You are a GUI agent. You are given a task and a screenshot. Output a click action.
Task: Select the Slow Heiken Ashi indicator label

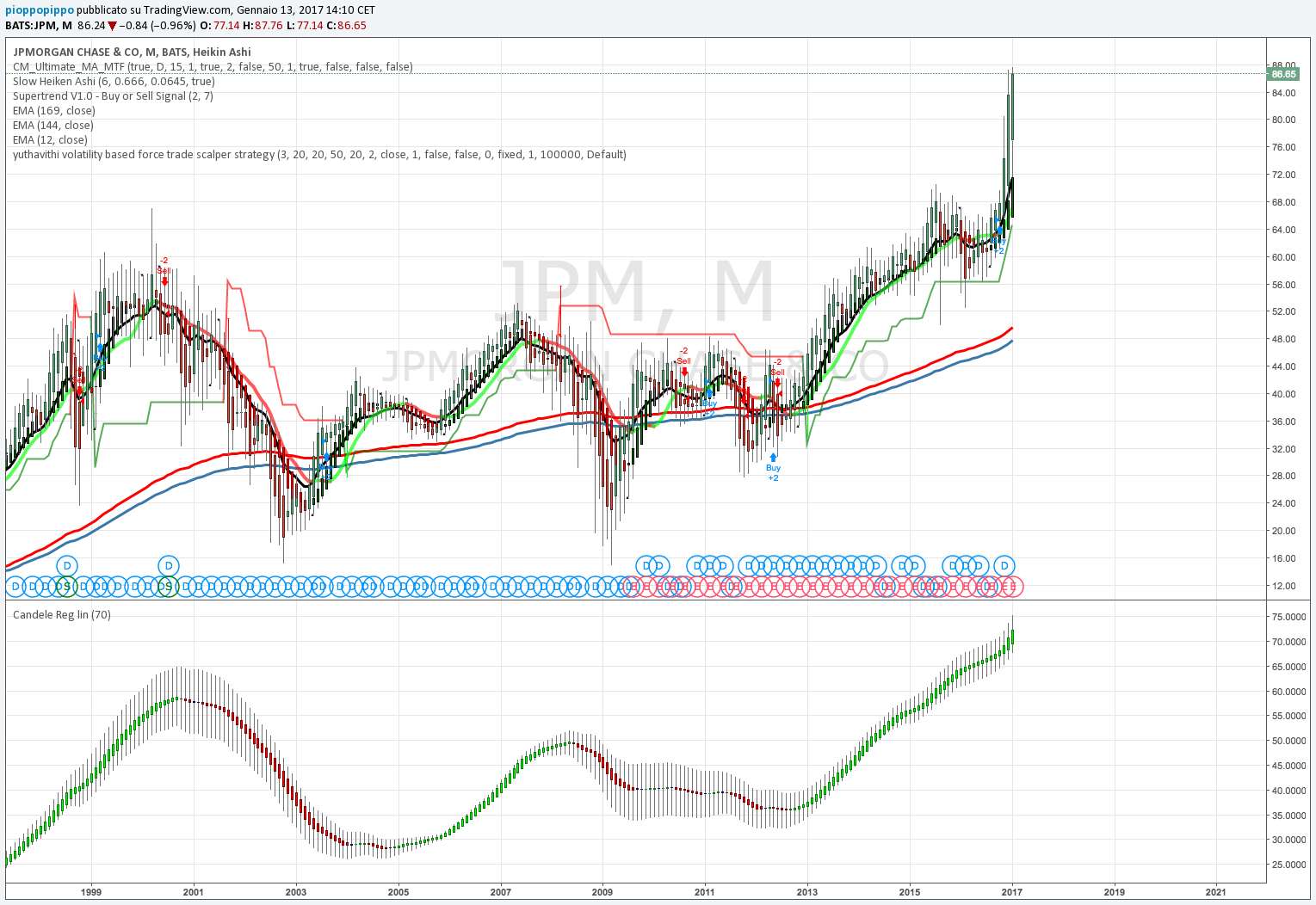pyautogui.click(x=114, y=81)
